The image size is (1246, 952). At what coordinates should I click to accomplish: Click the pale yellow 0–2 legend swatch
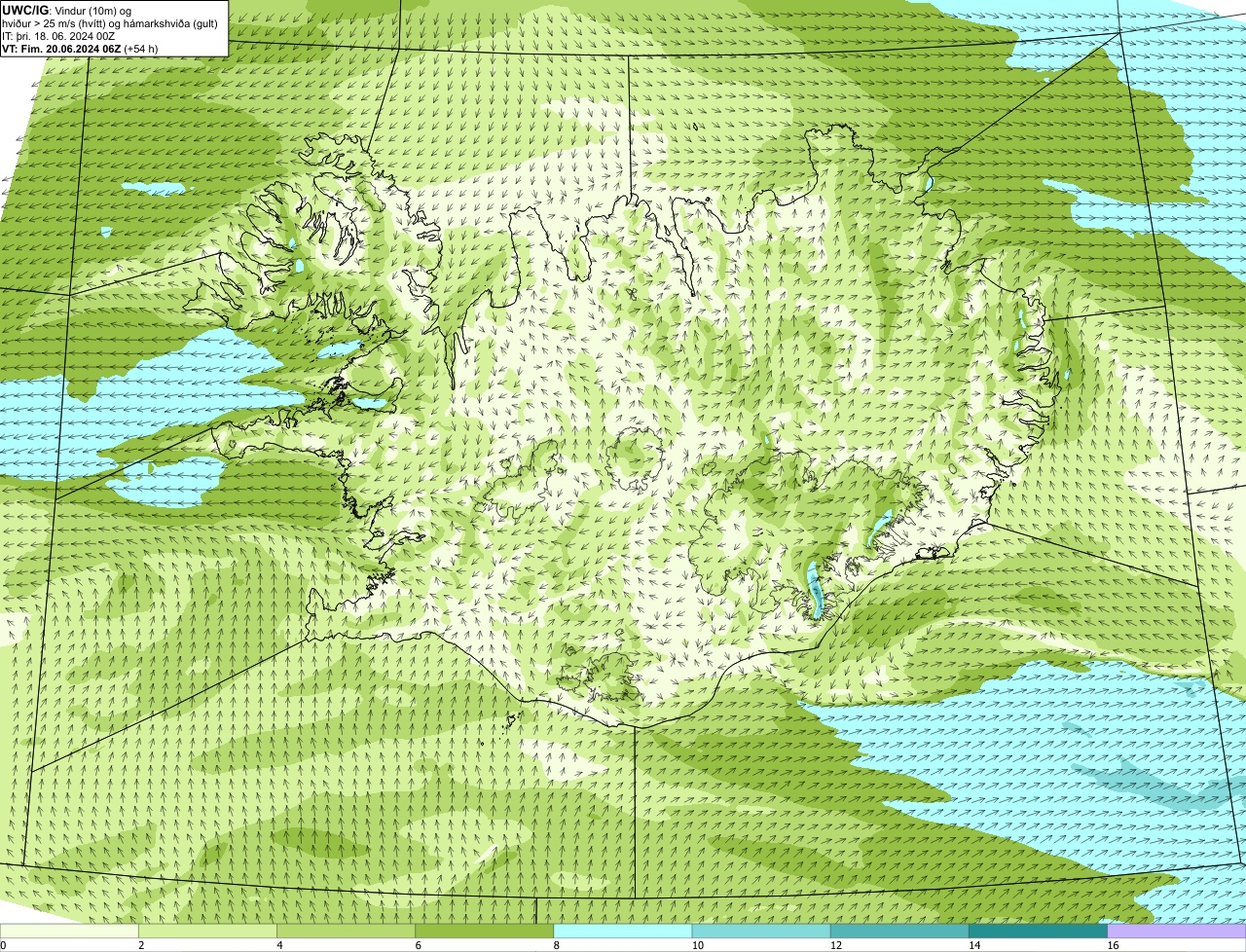point(69,932)
